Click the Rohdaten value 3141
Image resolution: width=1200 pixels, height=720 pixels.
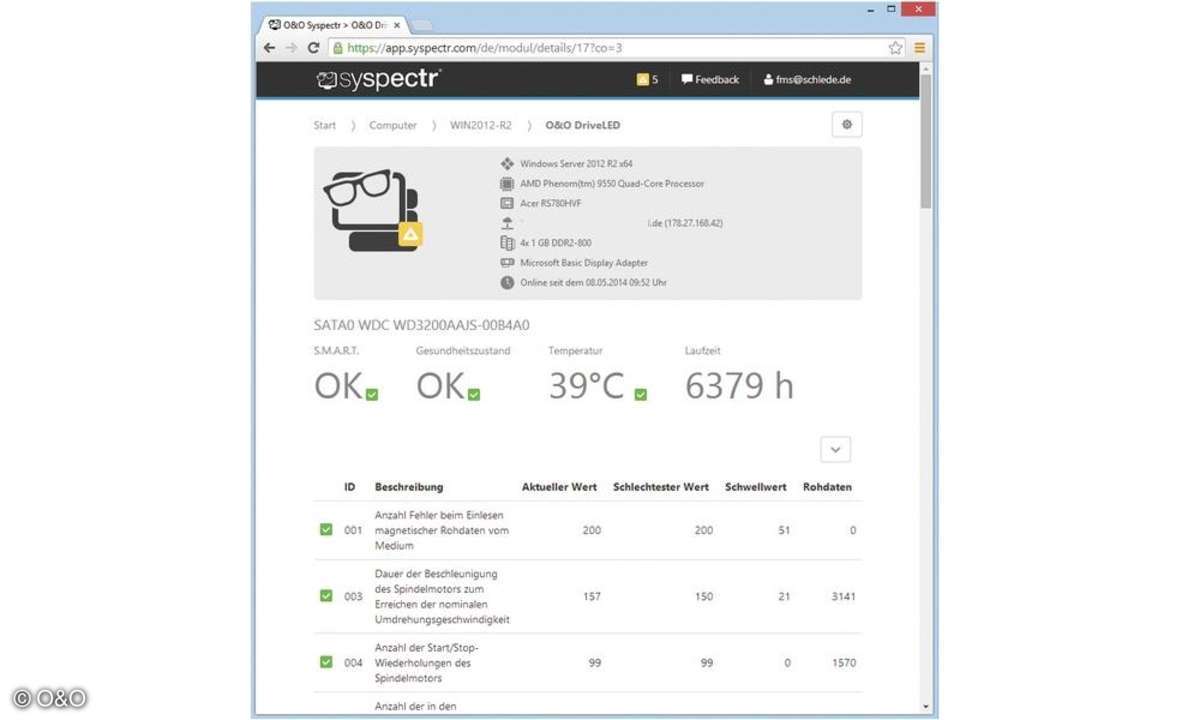click(x=844, y=596)
